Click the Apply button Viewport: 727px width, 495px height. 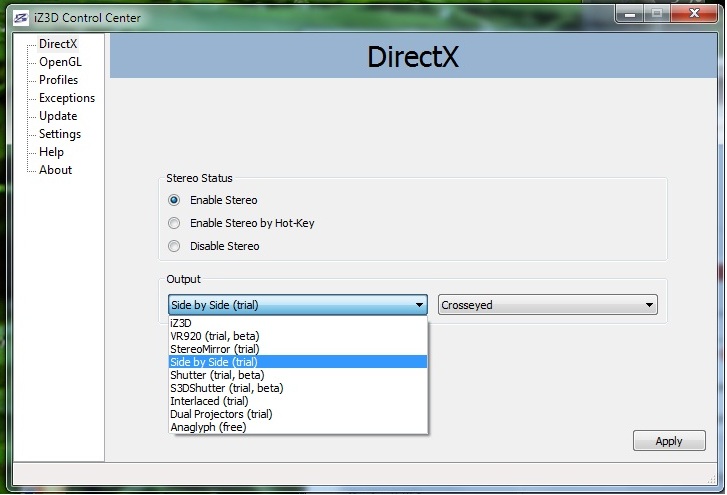tap(669, 441)
